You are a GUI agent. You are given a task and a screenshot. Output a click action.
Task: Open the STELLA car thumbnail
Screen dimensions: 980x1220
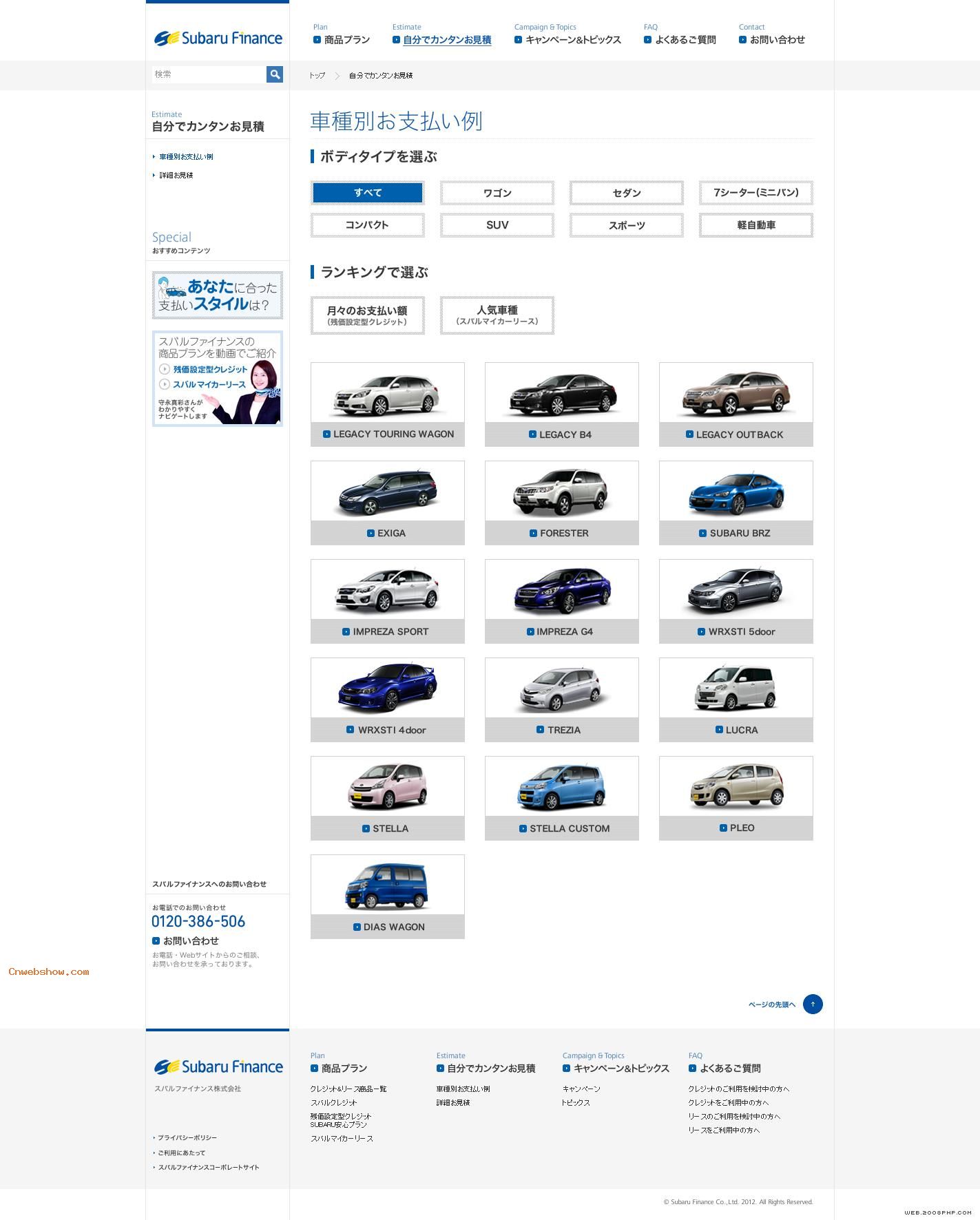click(x=388, y=798)
